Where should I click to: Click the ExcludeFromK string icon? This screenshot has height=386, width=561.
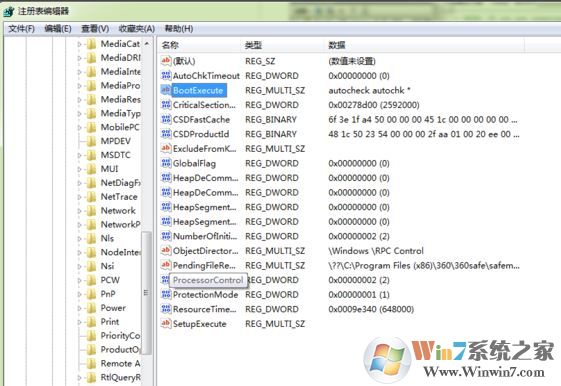tap(166, 148)
